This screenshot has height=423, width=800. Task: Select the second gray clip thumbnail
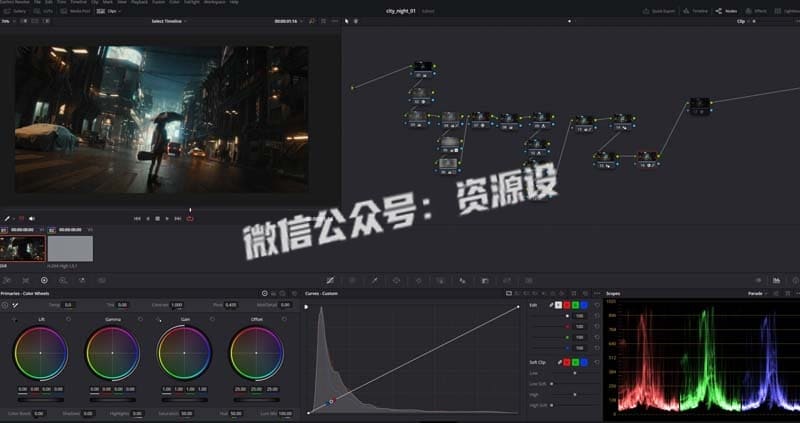(70, 248)
